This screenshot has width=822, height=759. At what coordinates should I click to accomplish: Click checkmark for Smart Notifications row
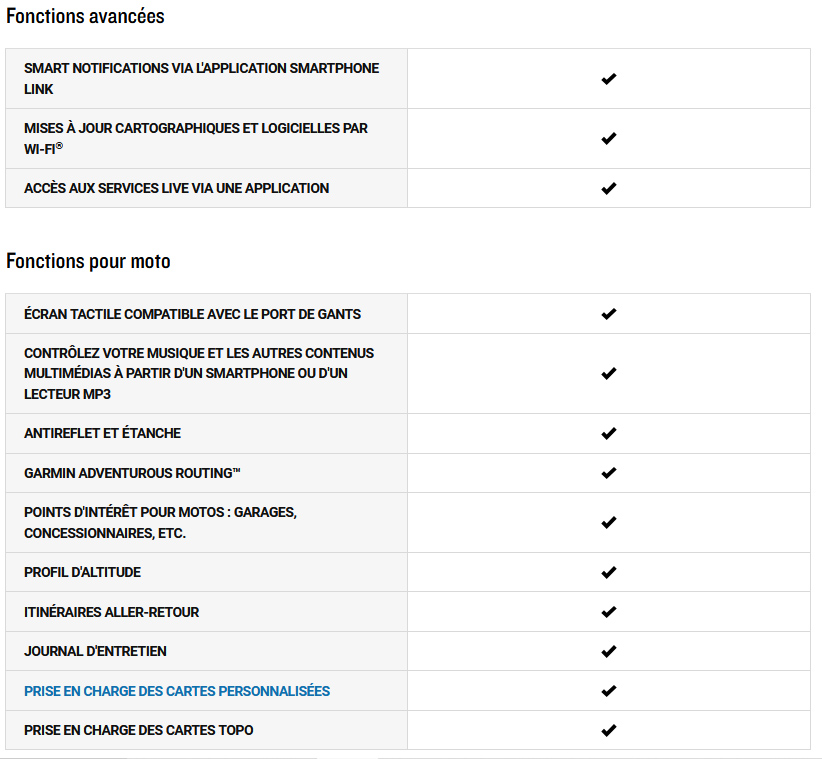[x=609, y=79]
